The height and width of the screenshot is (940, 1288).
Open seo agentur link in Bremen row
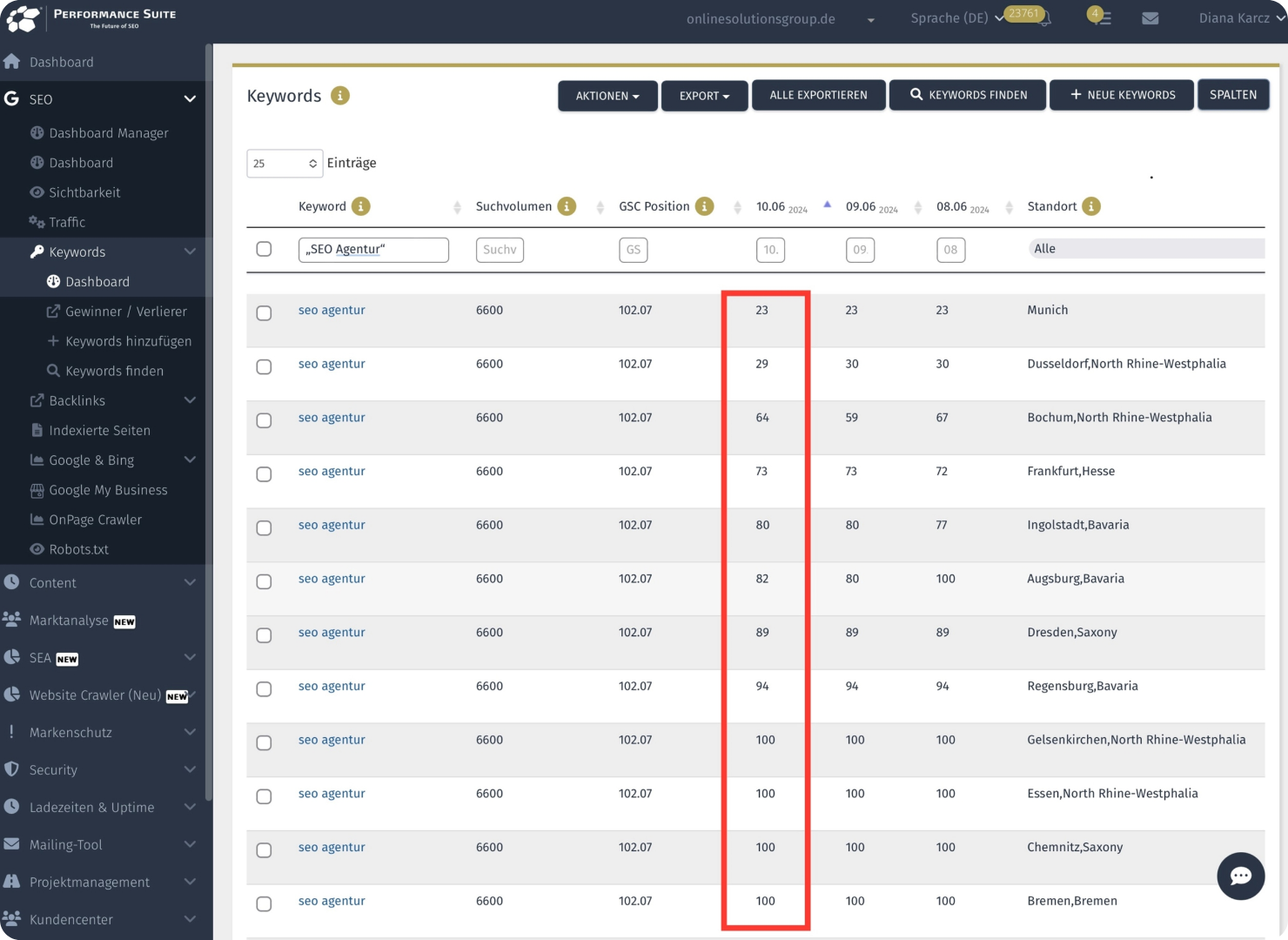click(332, 901)
